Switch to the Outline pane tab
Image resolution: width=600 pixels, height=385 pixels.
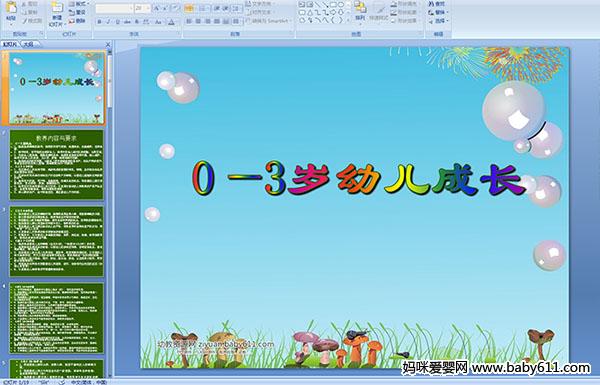pos(27,44)
